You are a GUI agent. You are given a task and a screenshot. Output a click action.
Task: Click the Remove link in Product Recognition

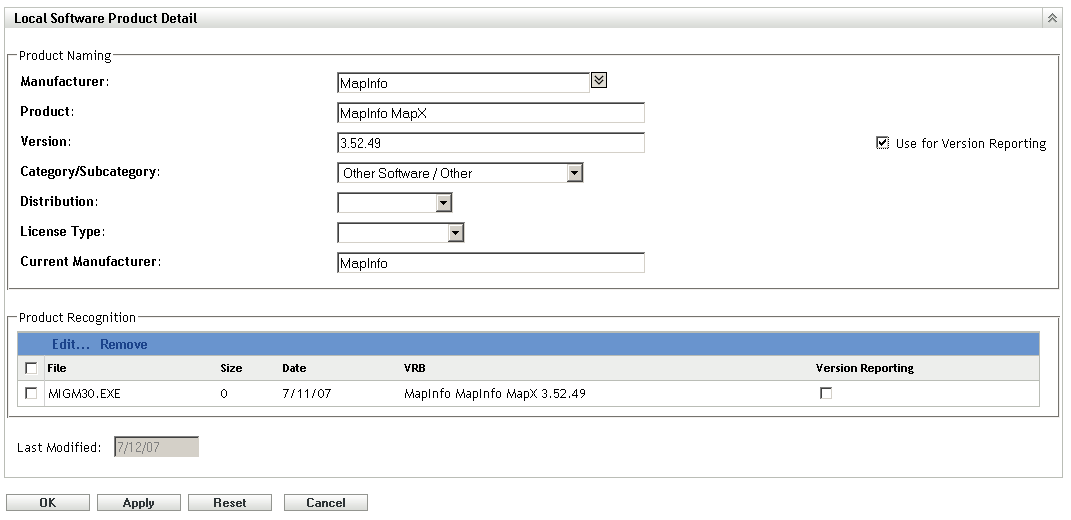pos(124,344)
